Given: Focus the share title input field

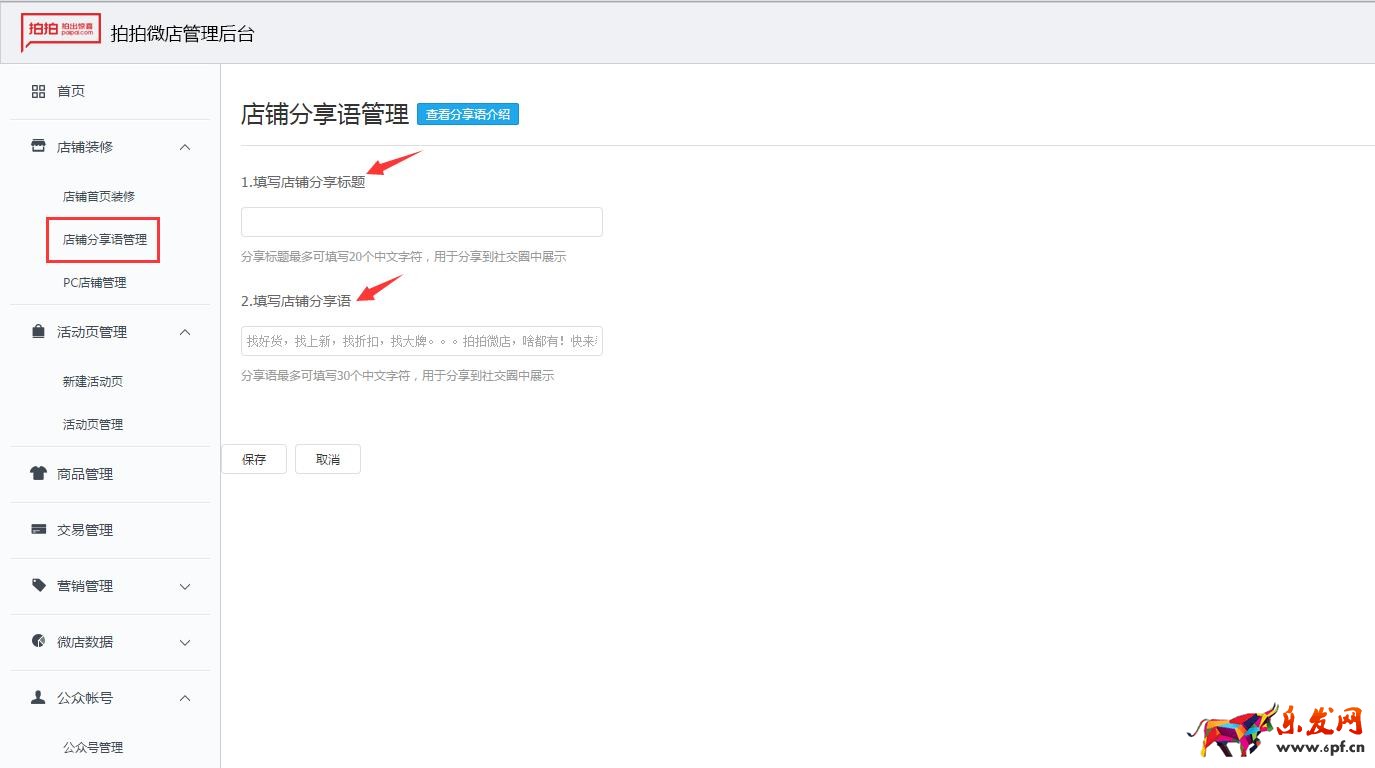Looking at the screenshot, I should point(421,222).
